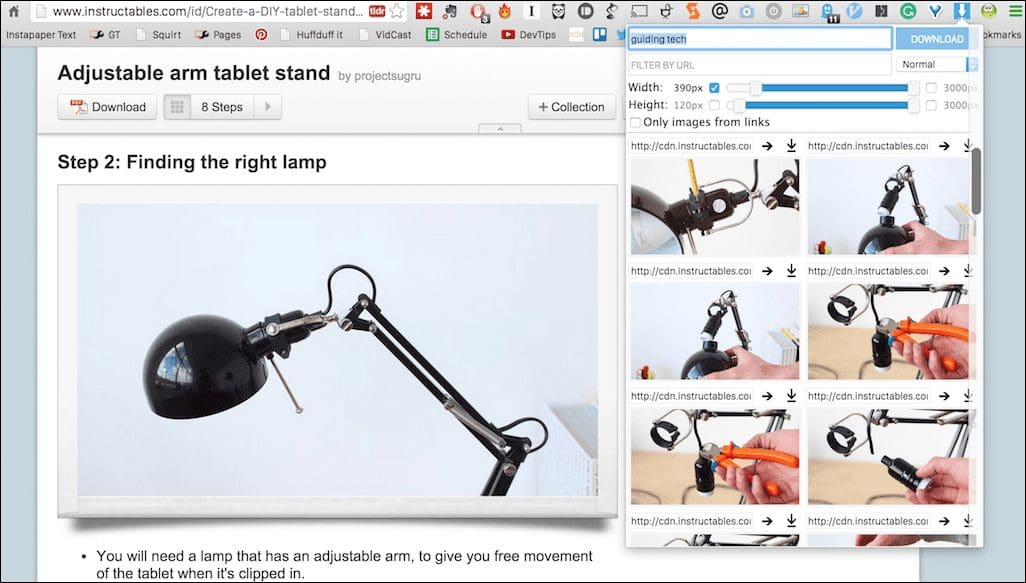The width and height of the screenshot is (1026, 583).
Task: Click the browser address bar URL
Action: pyautogui.click(x=208, y=11)
